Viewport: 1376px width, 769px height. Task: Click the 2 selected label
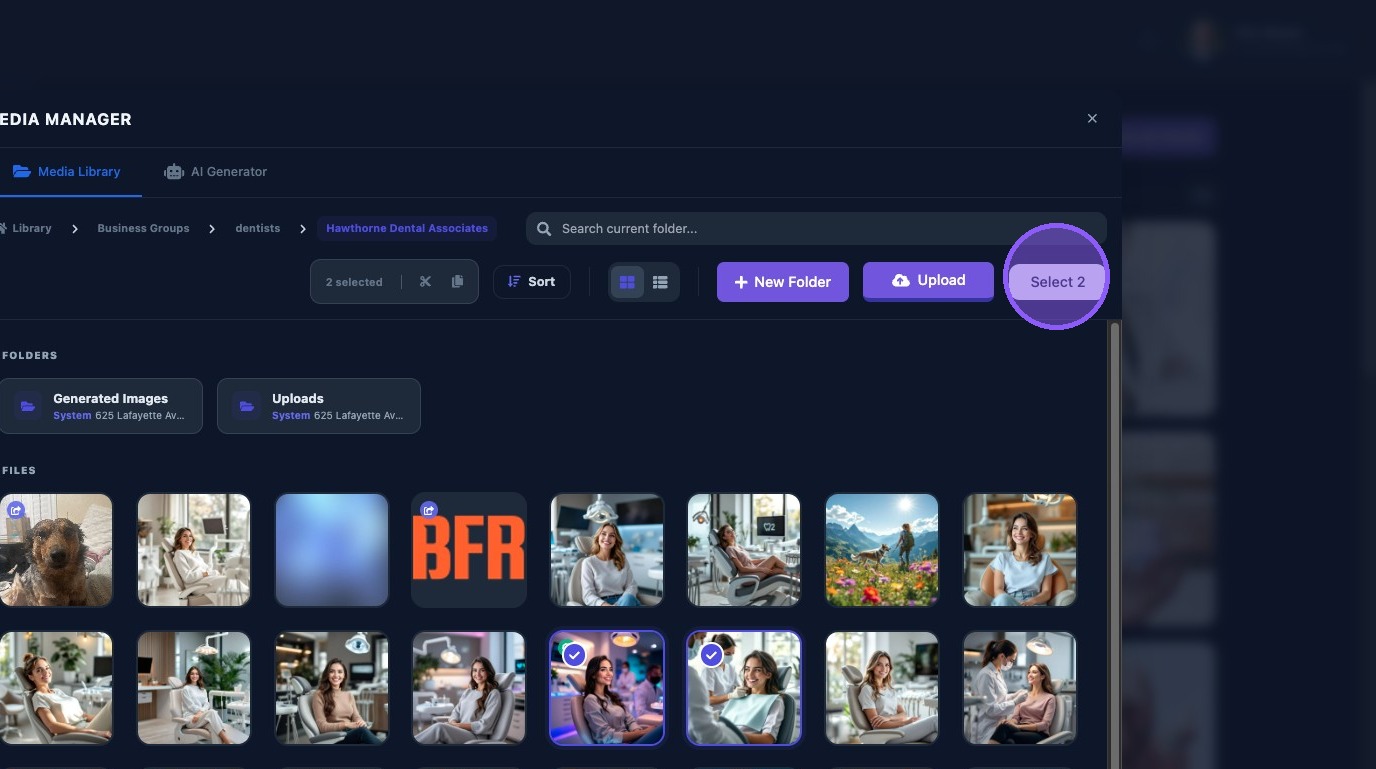point(354,282)
